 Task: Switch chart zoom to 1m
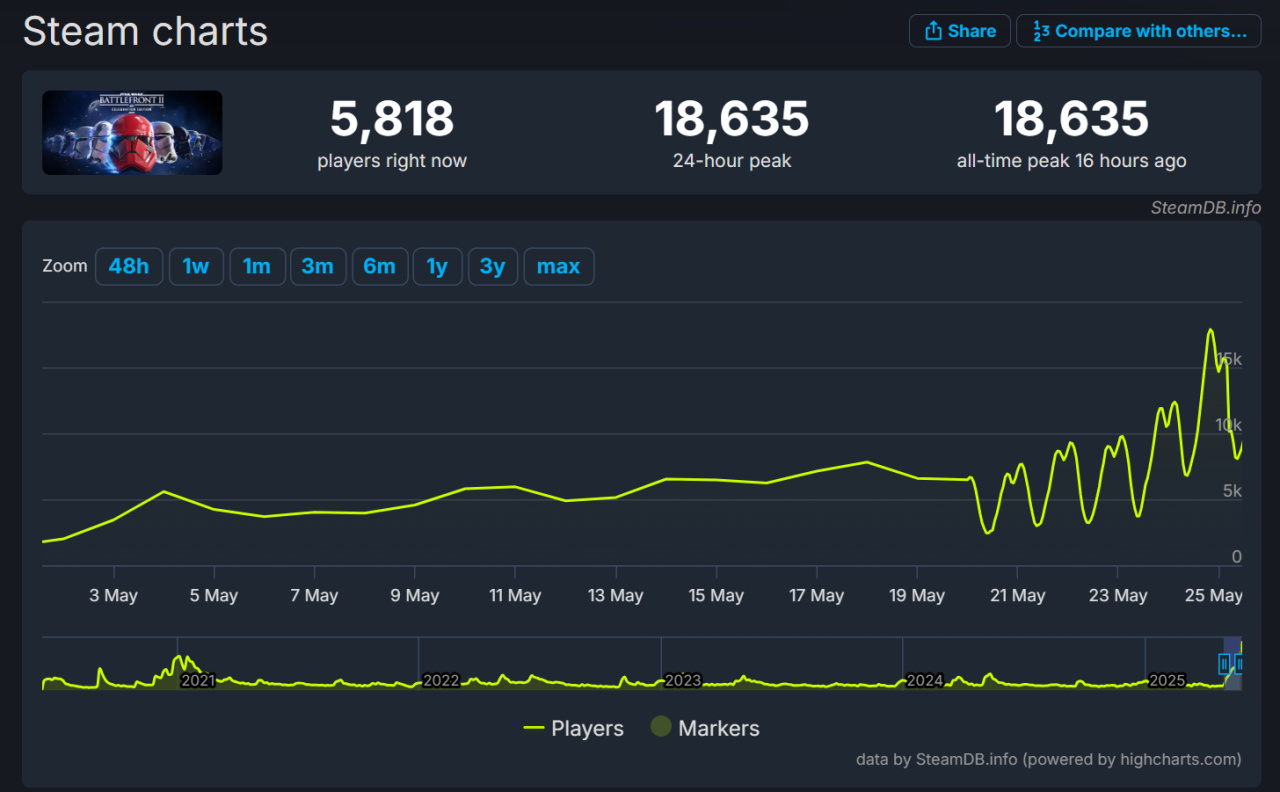(x=257, y=267)
